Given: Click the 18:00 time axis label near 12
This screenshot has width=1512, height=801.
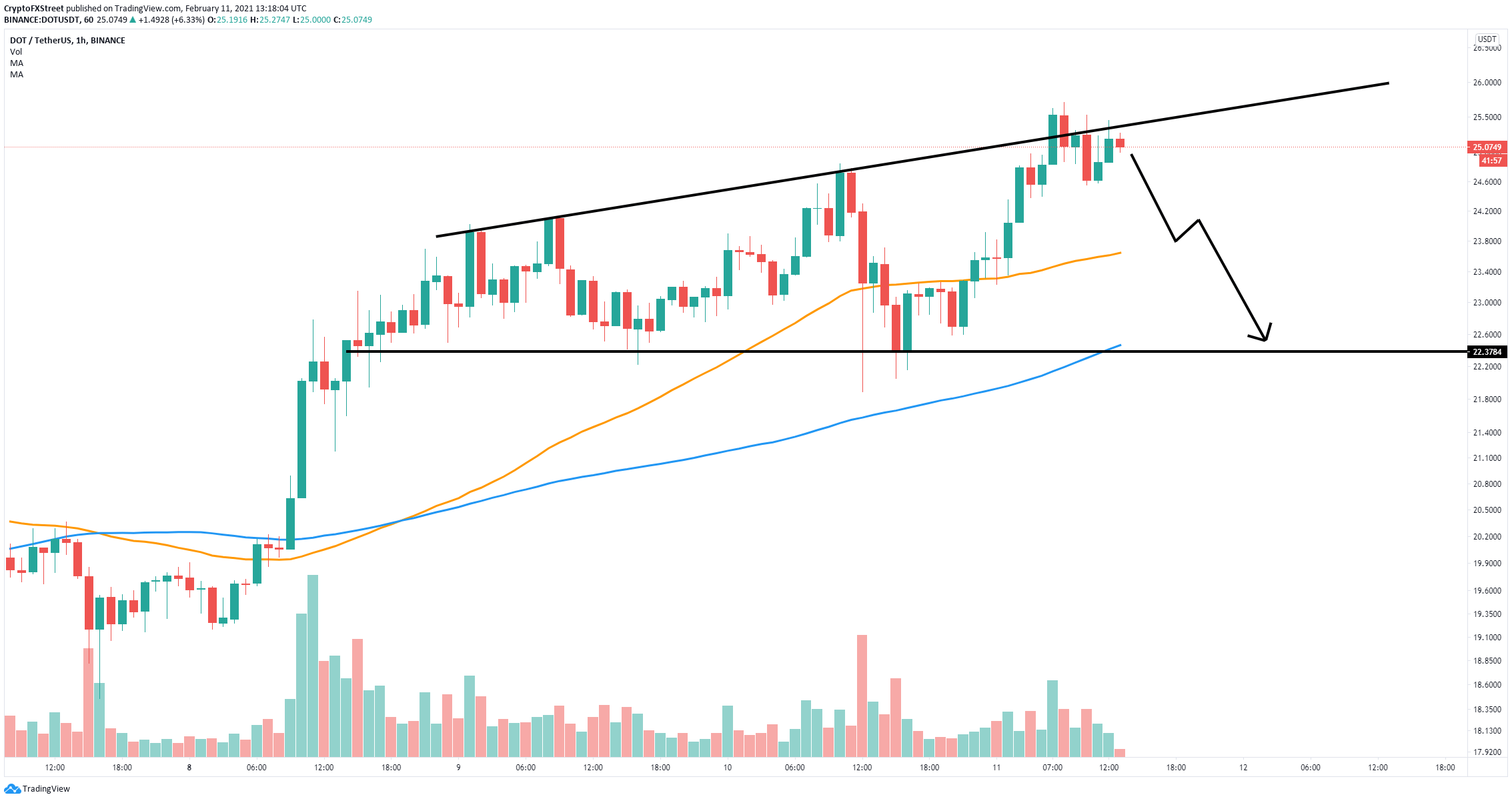Looking at the screenshot, I should tap(1176, 768).
